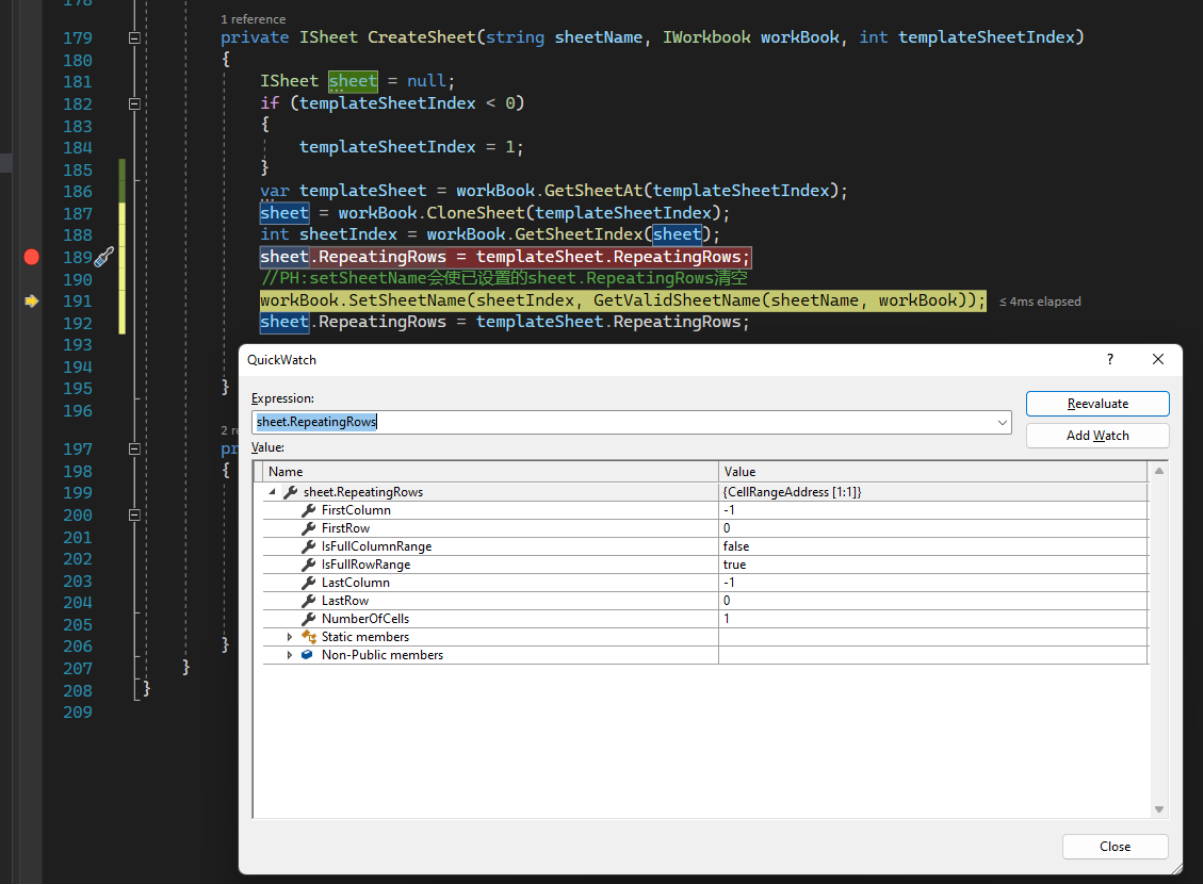Click the wrench icon beside sheet.RepeatingRows
Image resolution: width=1203 pixels, height=885 pixels.
(290, 492)
